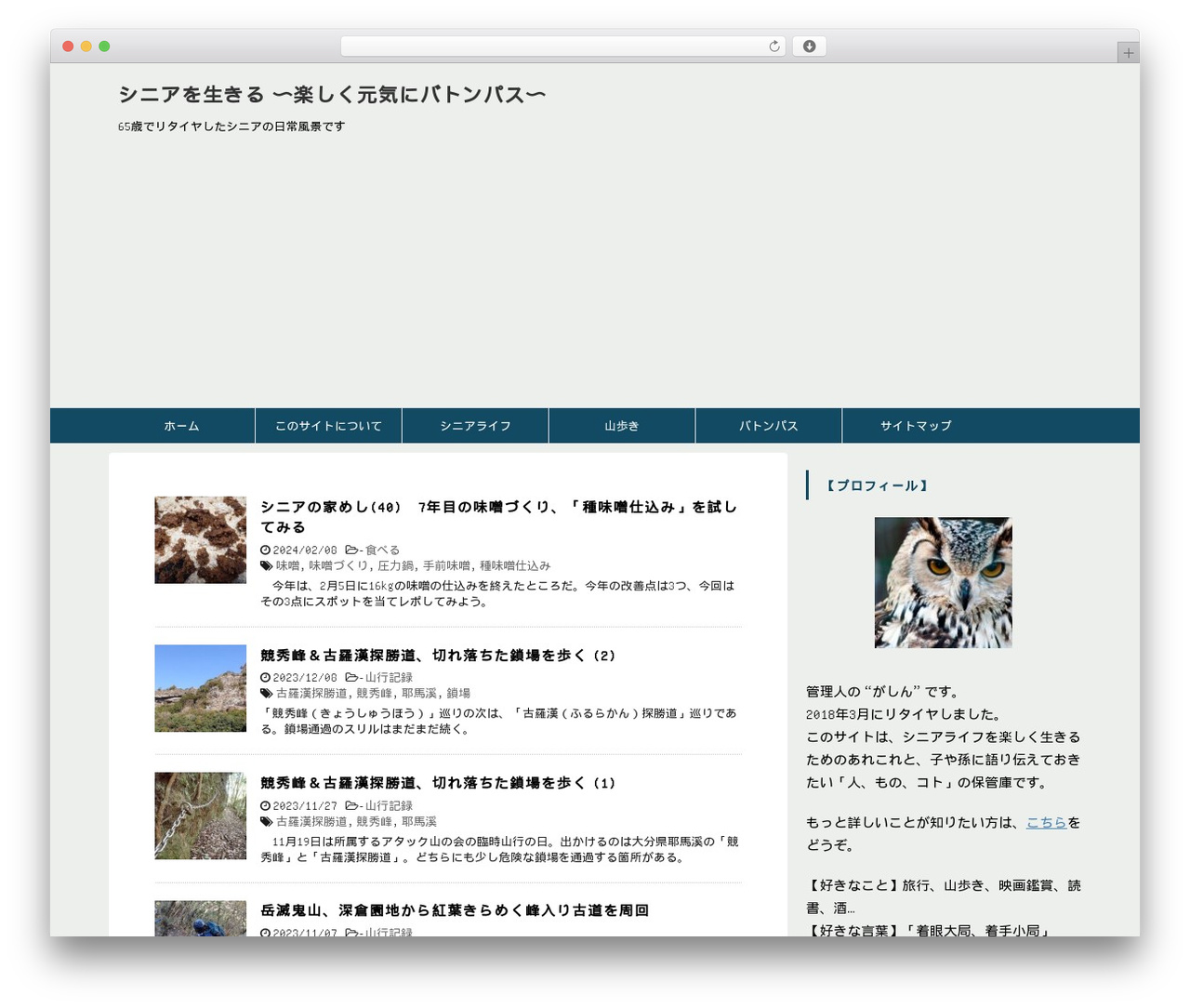Click the clock icon beside 2023/12/08
The height and width of the screenshot is (1008, 1190).
[266, 678]
